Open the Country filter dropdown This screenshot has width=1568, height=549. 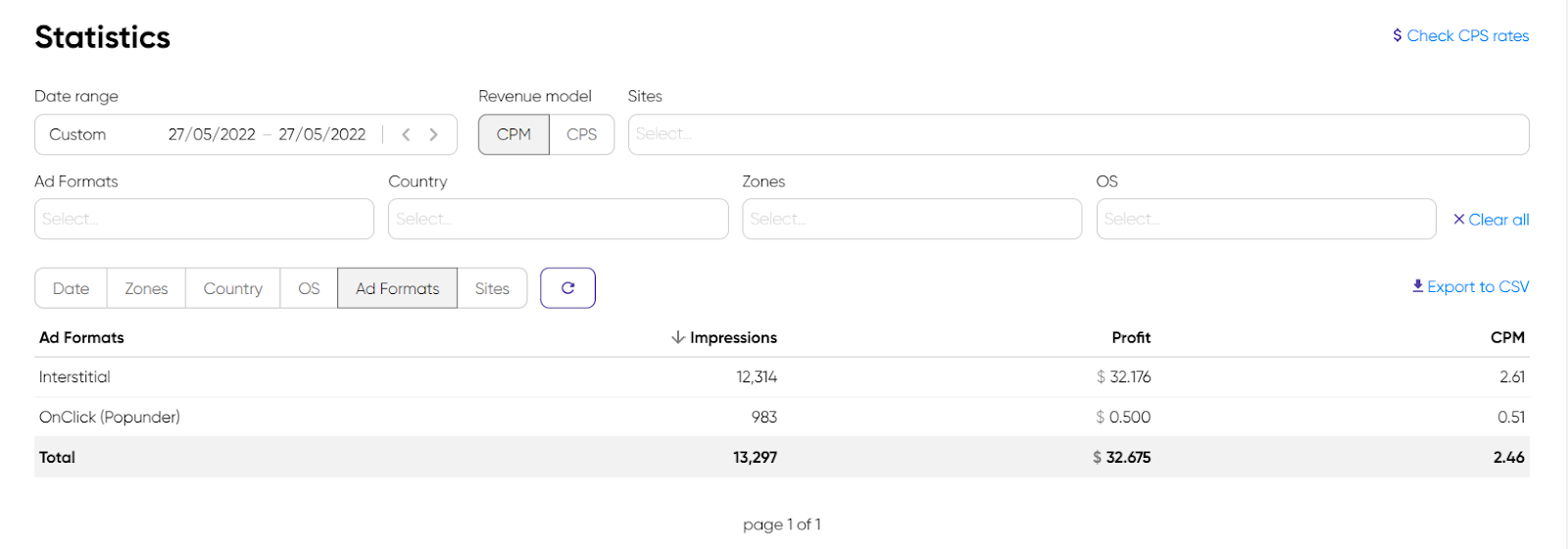point(558,220)
